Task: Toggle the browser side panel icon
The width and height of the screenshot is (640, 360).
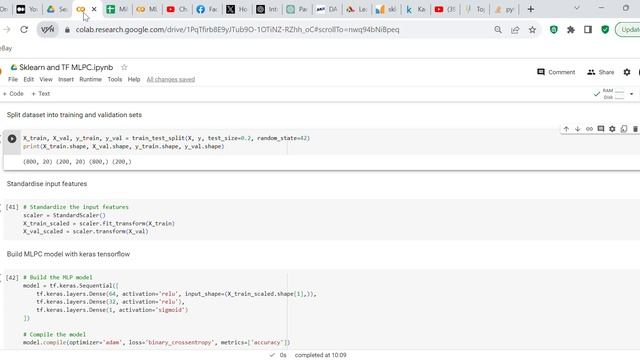Action: (x=588, y=29)
